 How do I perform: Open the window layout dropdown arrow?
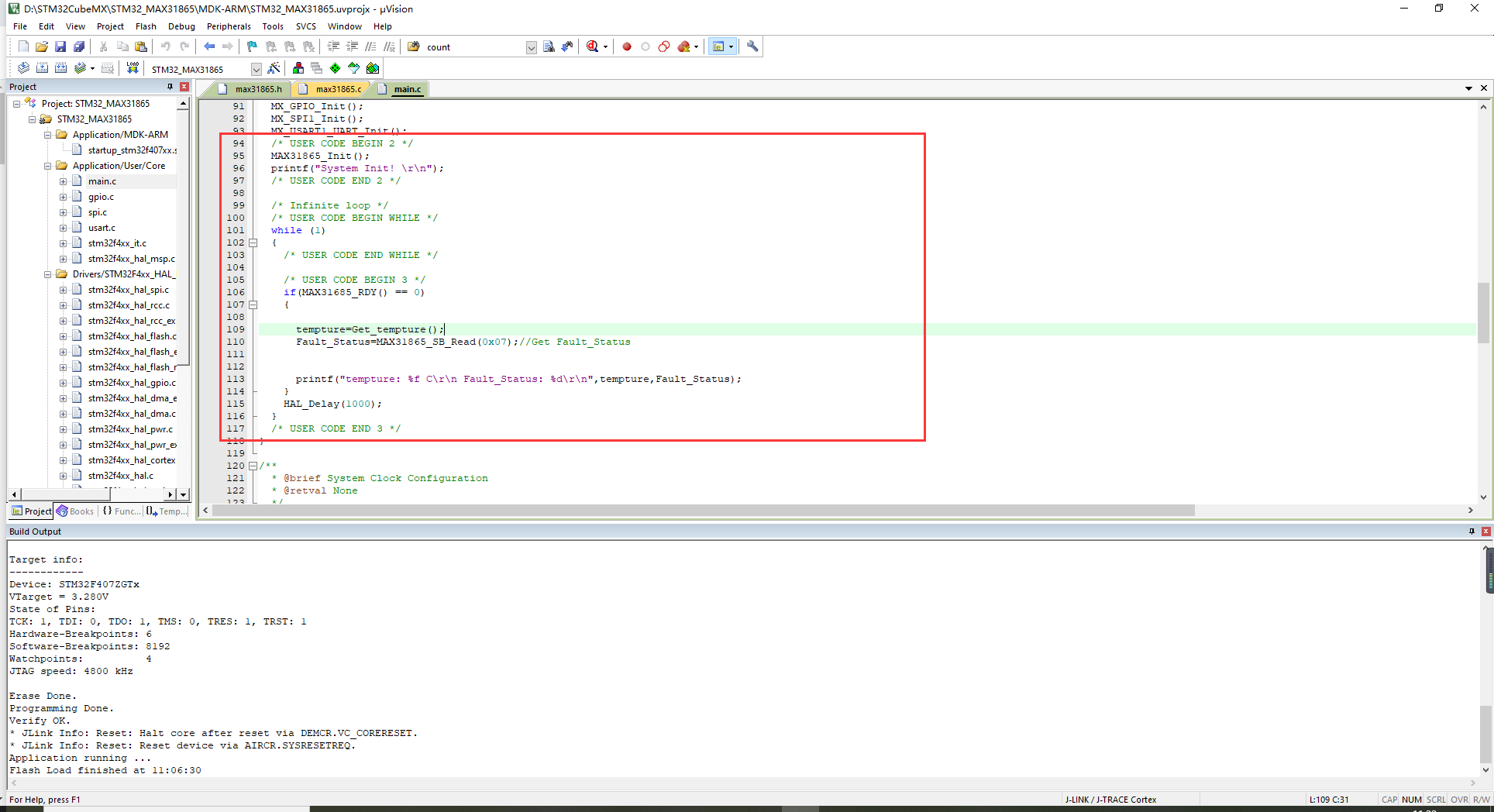(x=731, y=46)
